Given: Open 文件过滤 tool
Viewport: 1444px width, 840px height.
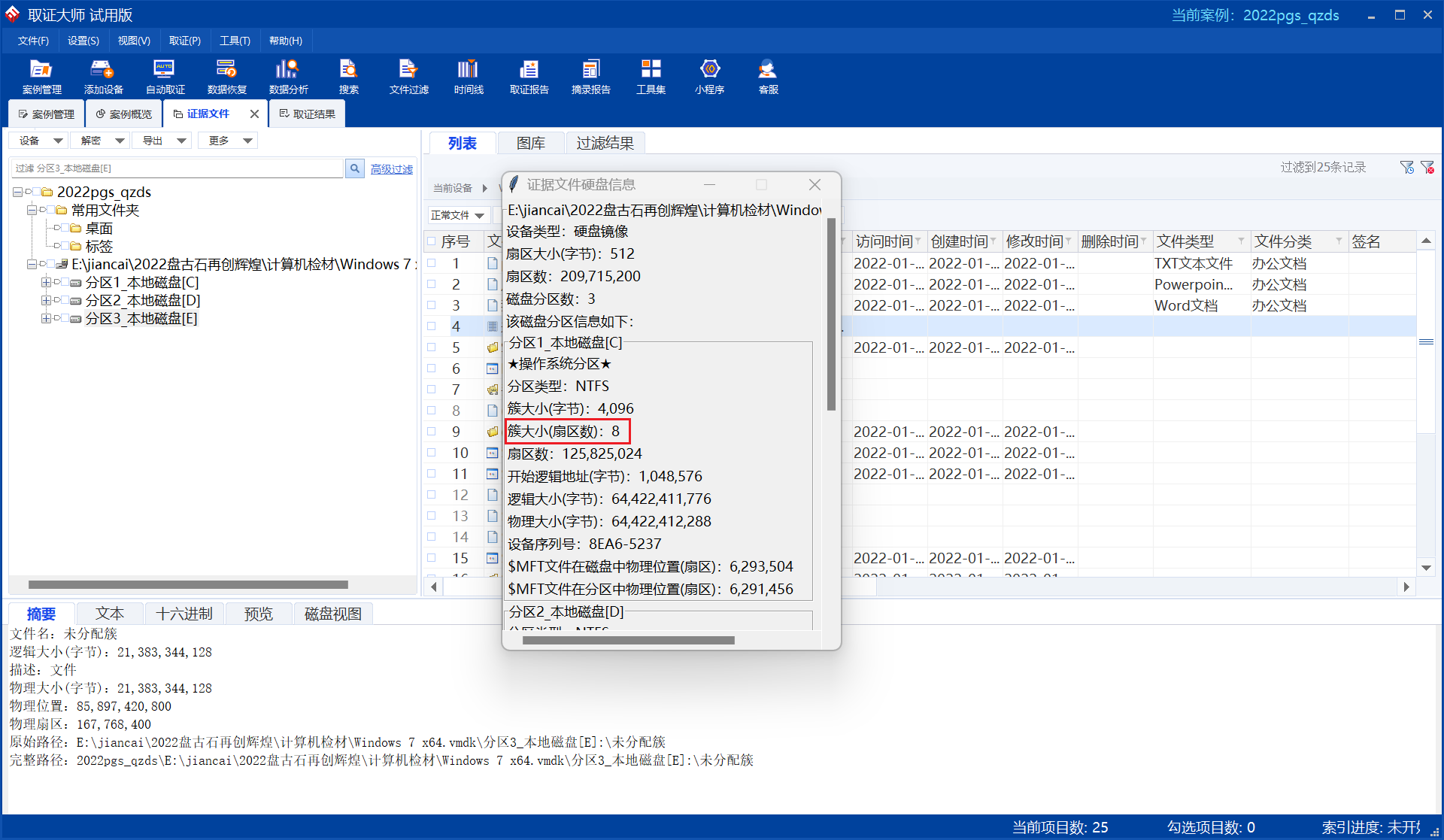Looking at the screenshot, I should tap(408, 77).
